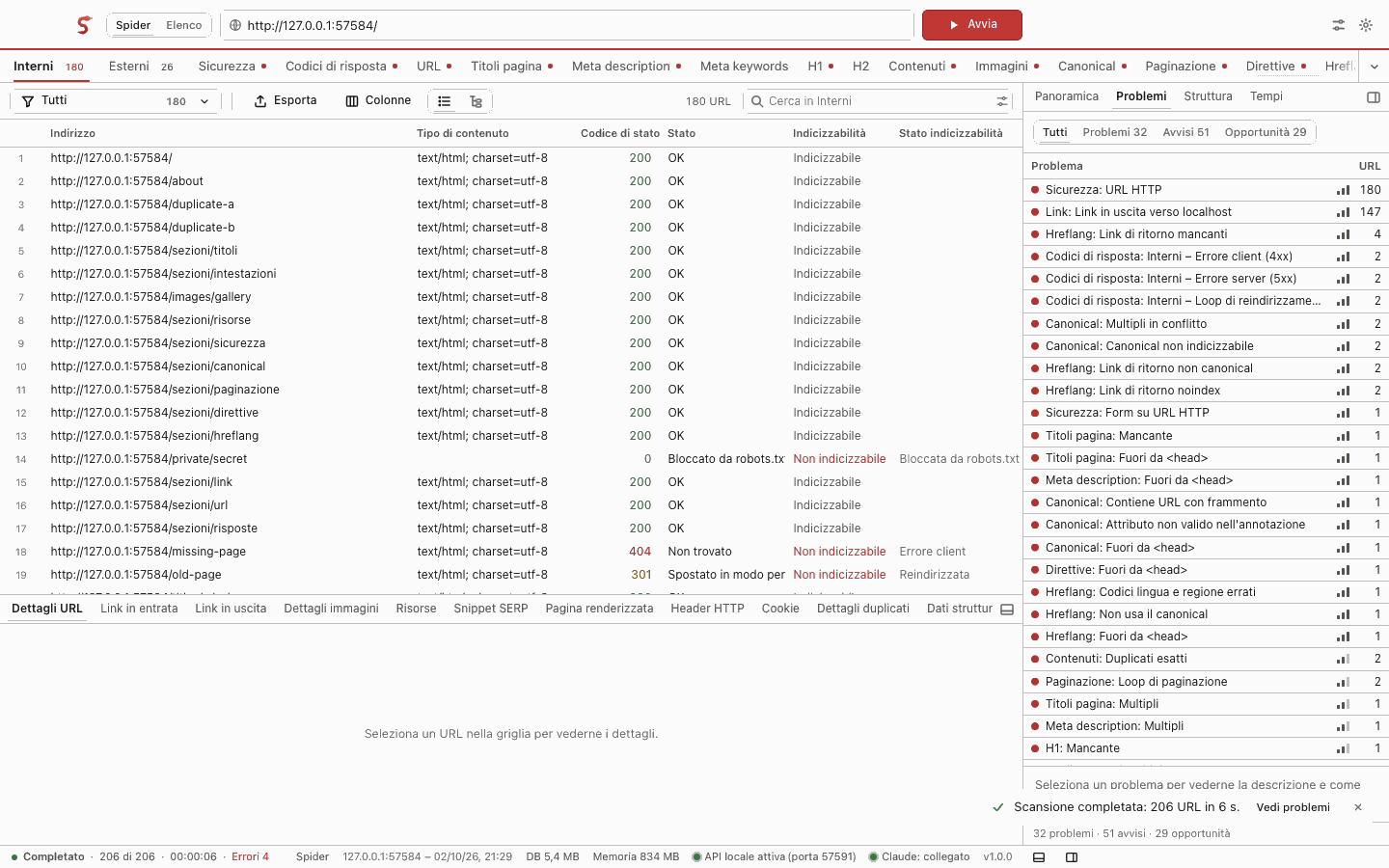
Task: Open the Colonne column chooser
Action: click(378, 101)
